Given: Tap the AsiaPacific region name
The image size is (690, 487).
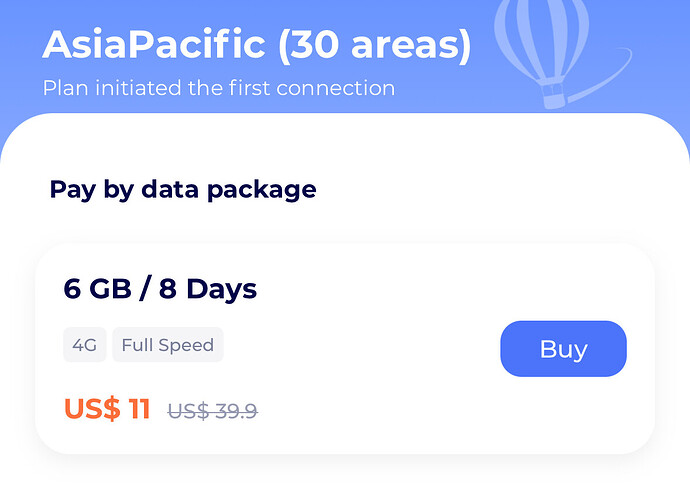Looking at the screenshot, I should tap(154, 45).
